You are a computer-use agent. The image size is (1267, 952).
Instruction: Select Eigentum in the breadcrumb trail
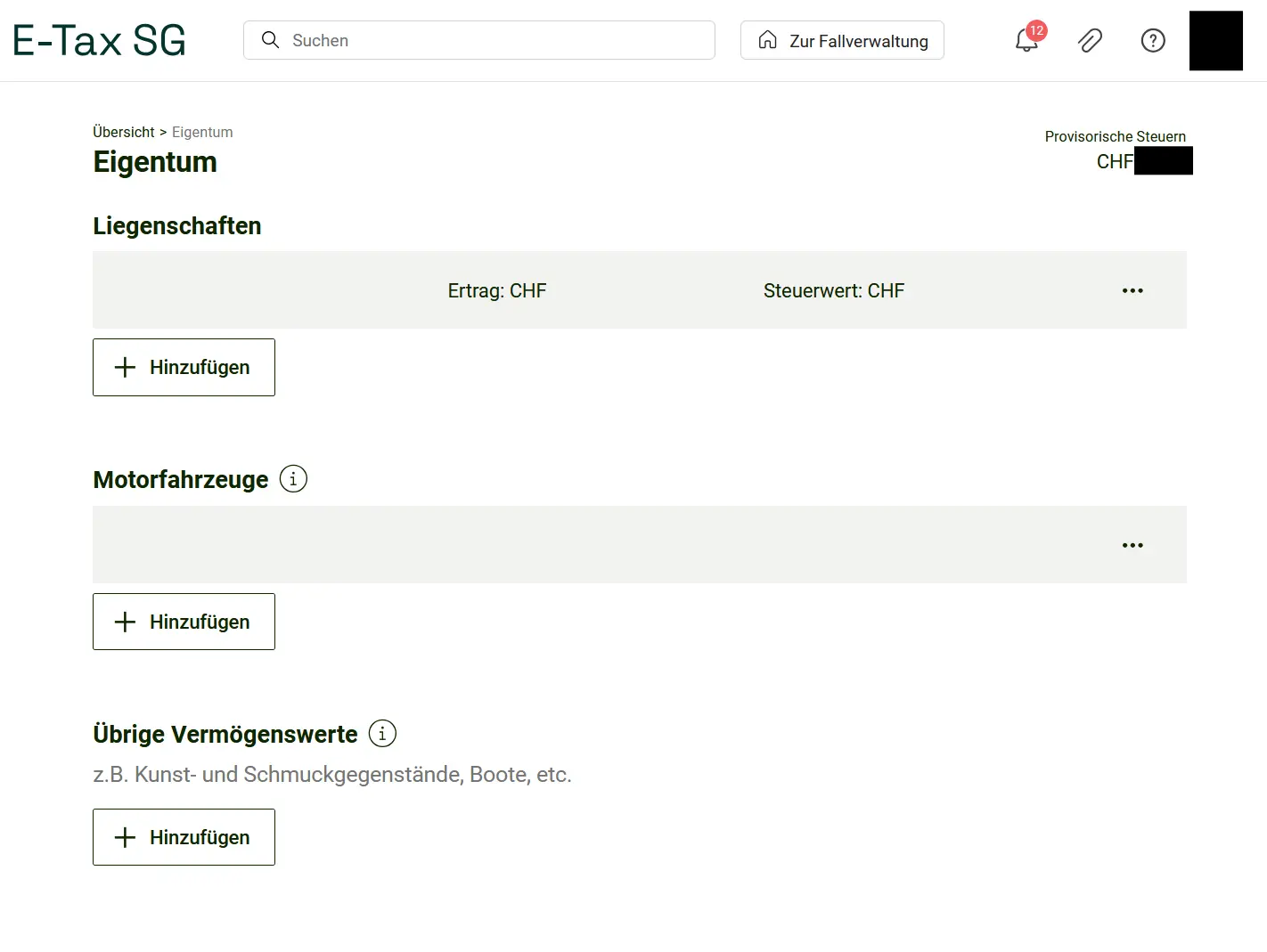201,132
